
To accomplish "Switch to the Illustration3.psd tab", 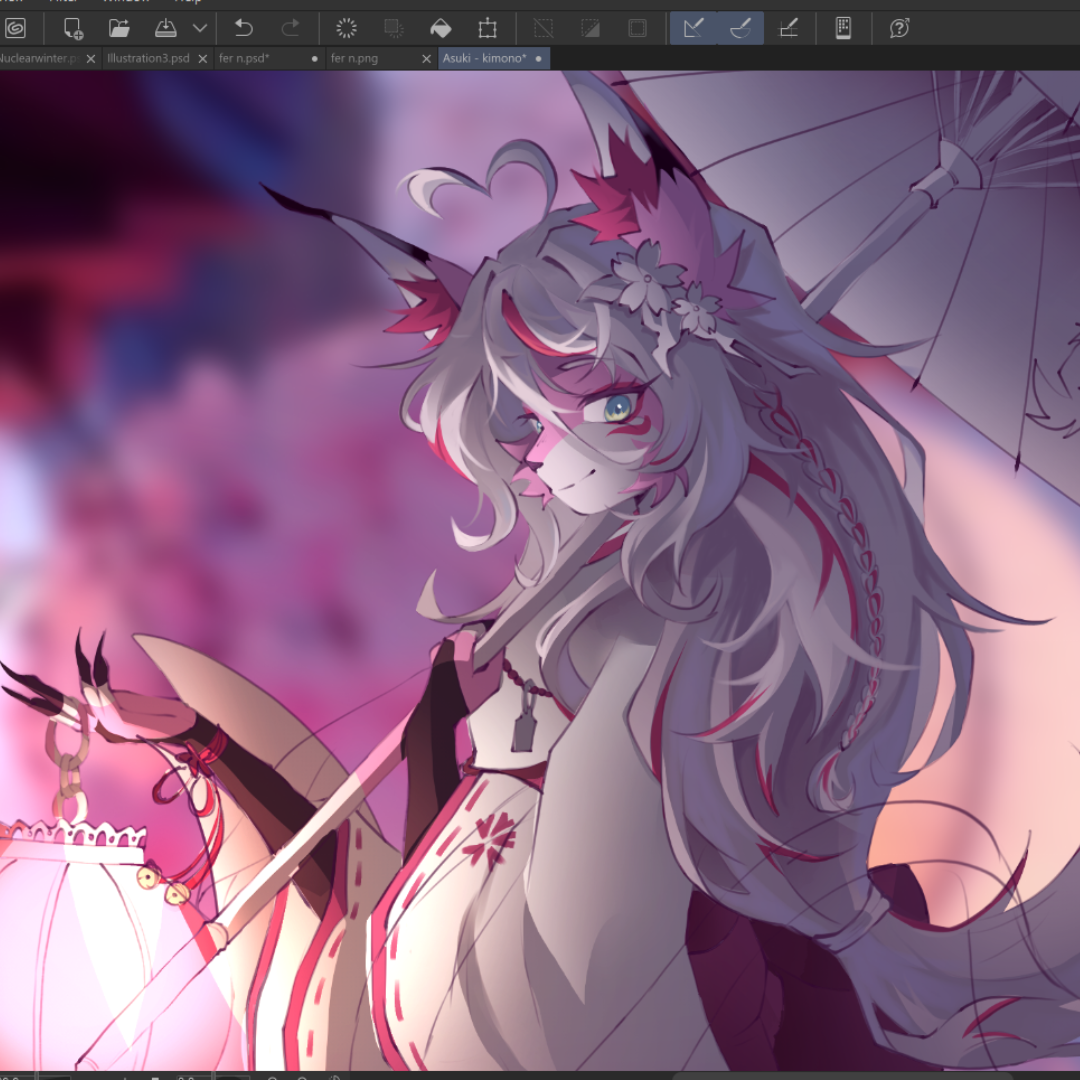I will (x=148, y=59).
